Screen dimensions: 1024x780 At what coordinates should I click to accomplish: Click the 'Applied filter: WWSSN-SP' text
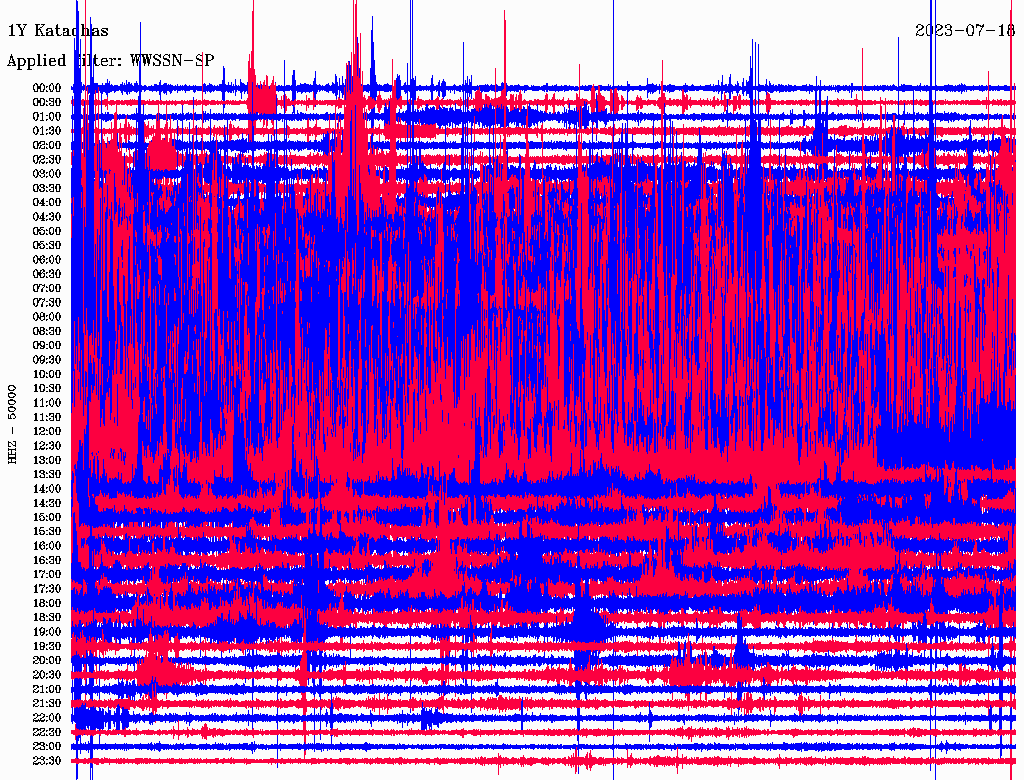(110, 61)
